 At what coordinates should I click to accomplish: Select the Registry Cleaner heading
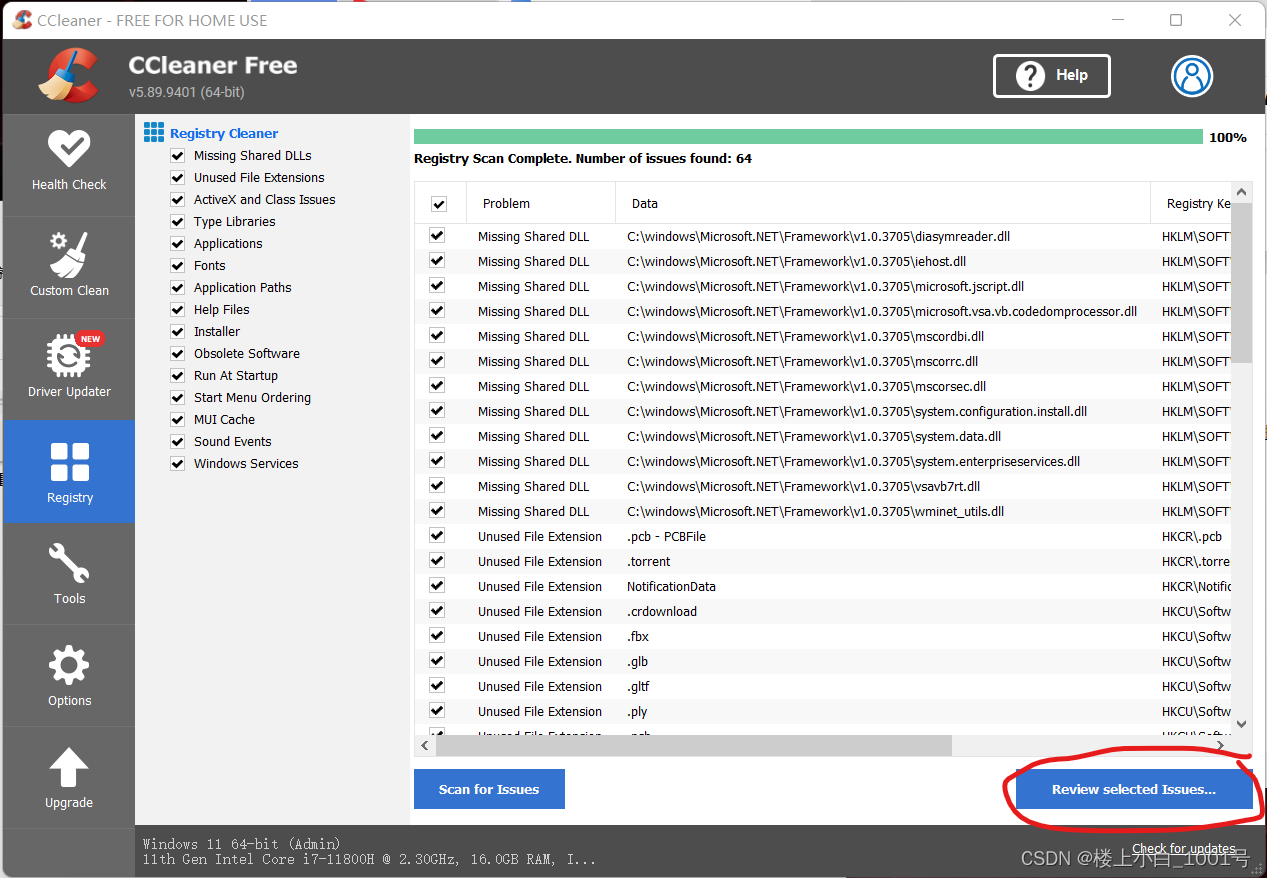coord(224,133)
